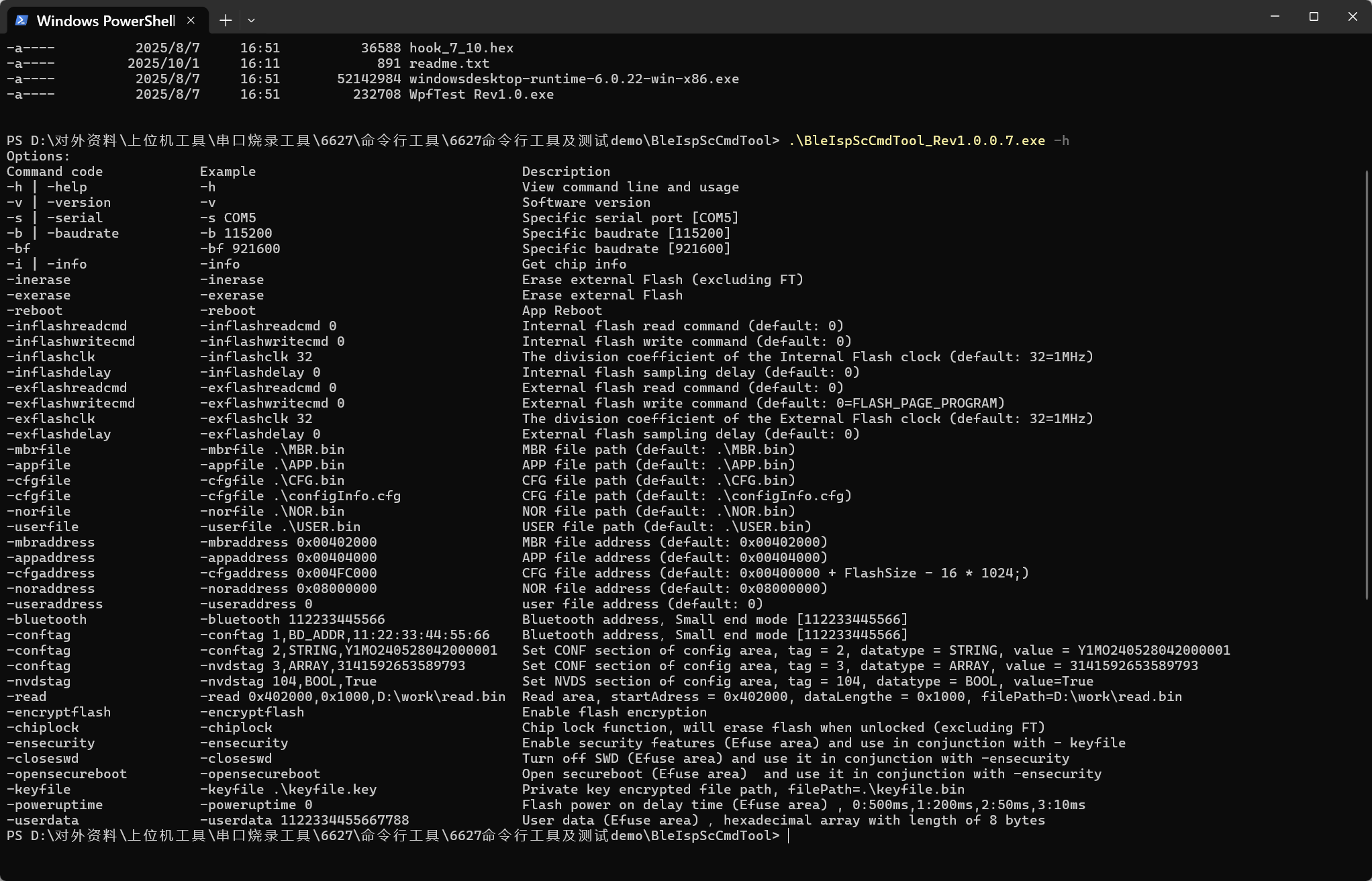Close the Windows PowerShell tab
This screenshot has height=881, width=1372.
pos(191,20)
